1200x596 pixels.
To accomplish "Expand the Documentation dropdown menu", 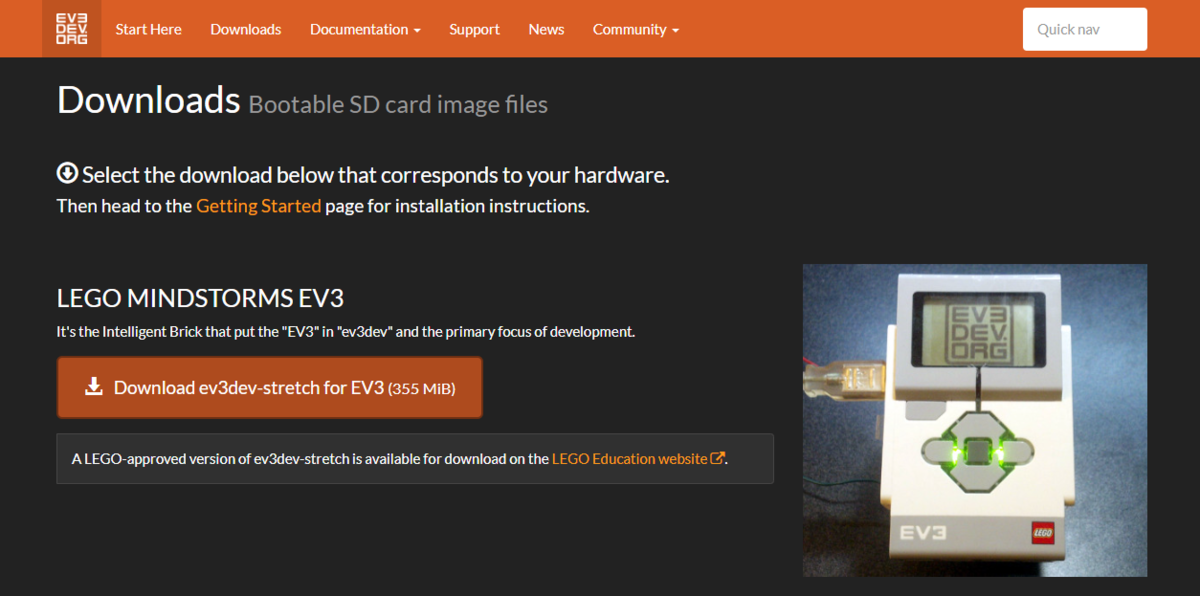I will 365,29.
